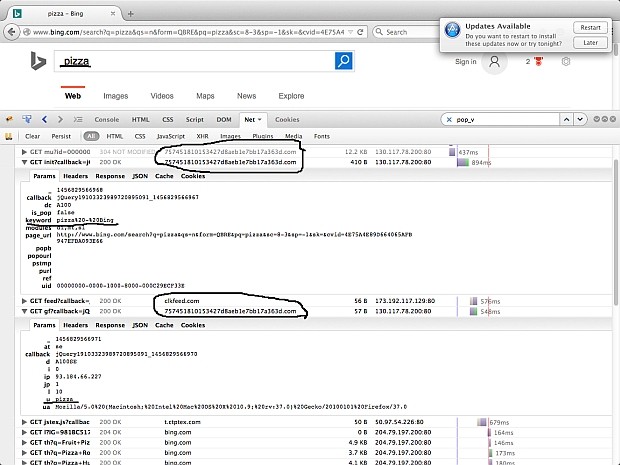Click the blue Bing search magnifier button
Image resolution: width=620 pixels, height=465 pixels.
(x=344, y=61)
